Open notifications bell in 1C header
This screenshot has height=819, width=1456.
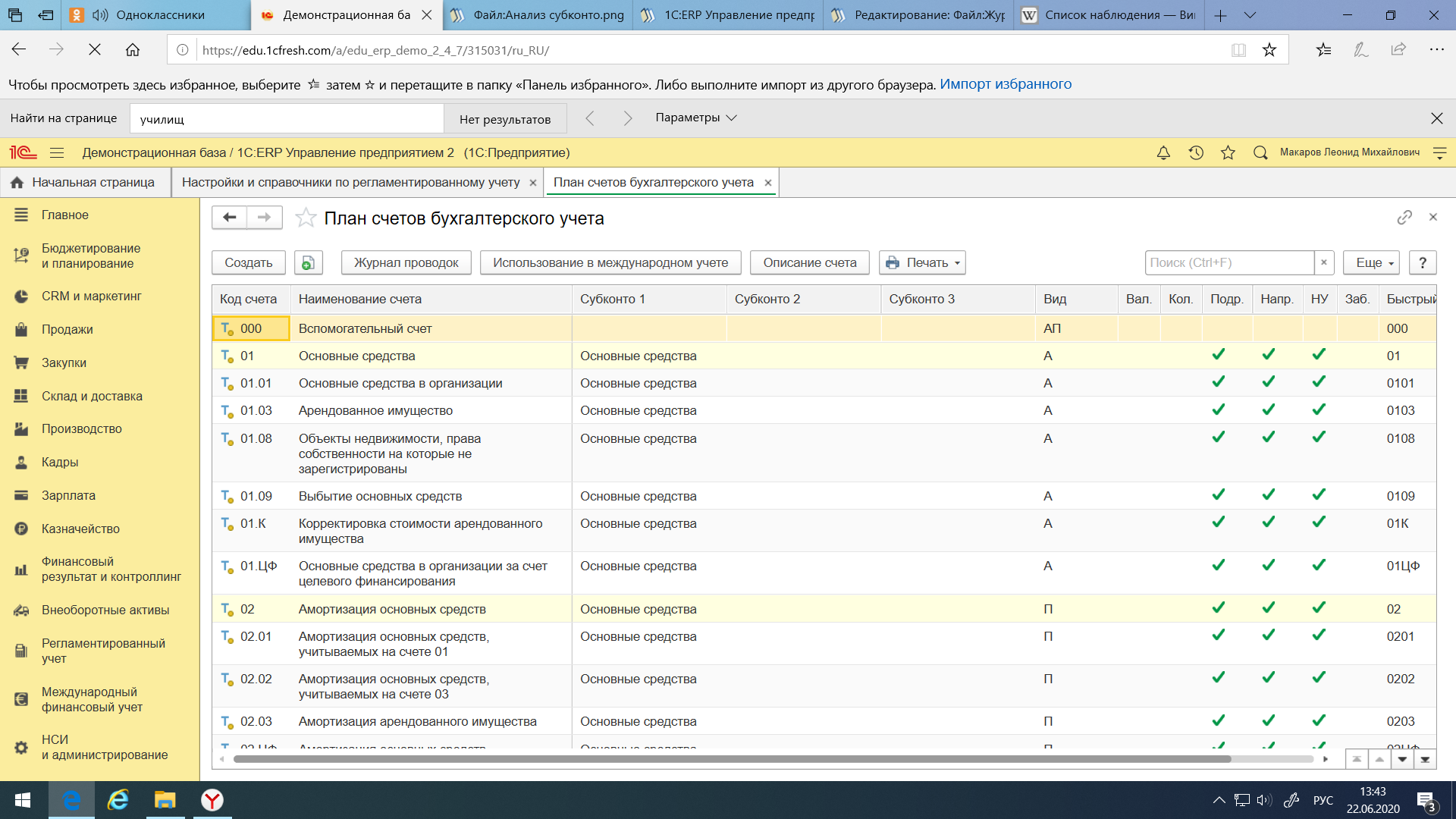tap(1163, 153)
